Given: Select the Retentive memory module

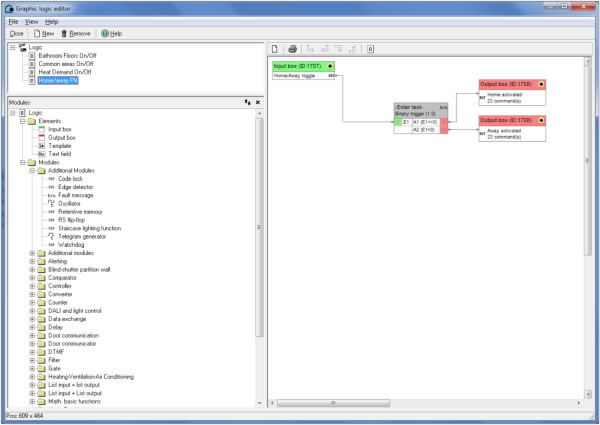Looking at the screenshot, I should point(80,212).
